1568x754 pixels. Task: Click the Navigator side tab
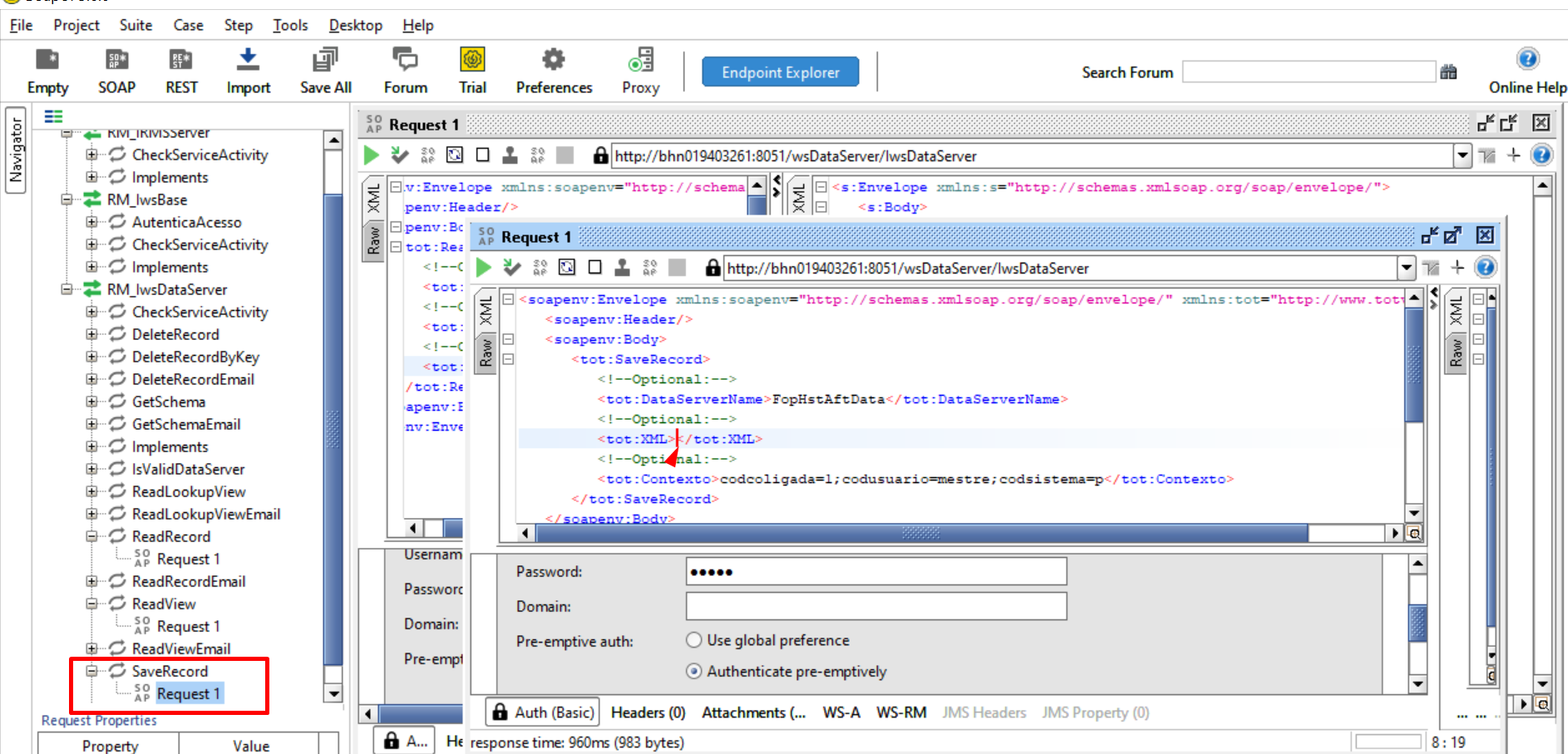click(16, 150)
